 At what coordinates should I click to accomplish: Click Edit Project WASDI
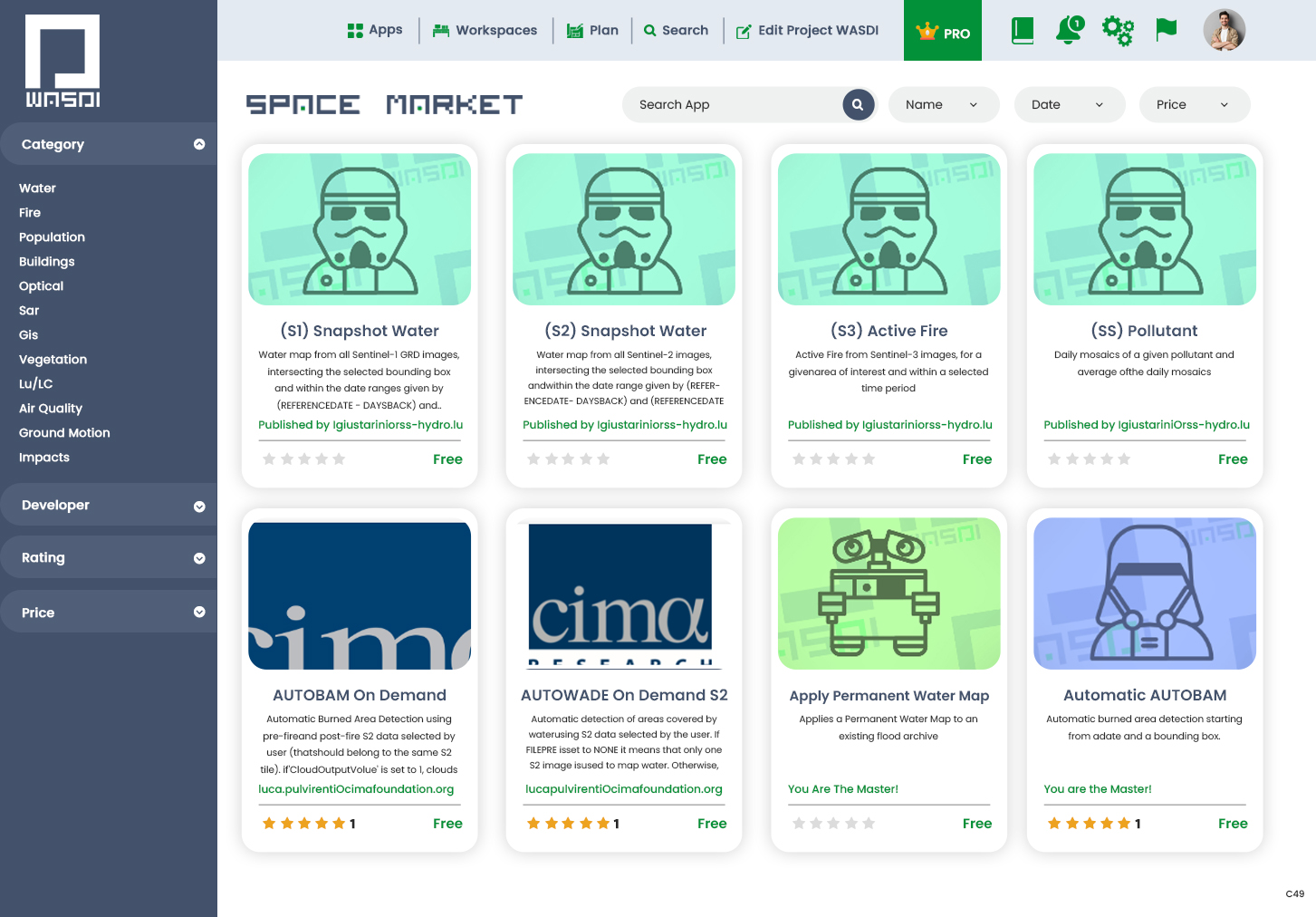point(807,30)
